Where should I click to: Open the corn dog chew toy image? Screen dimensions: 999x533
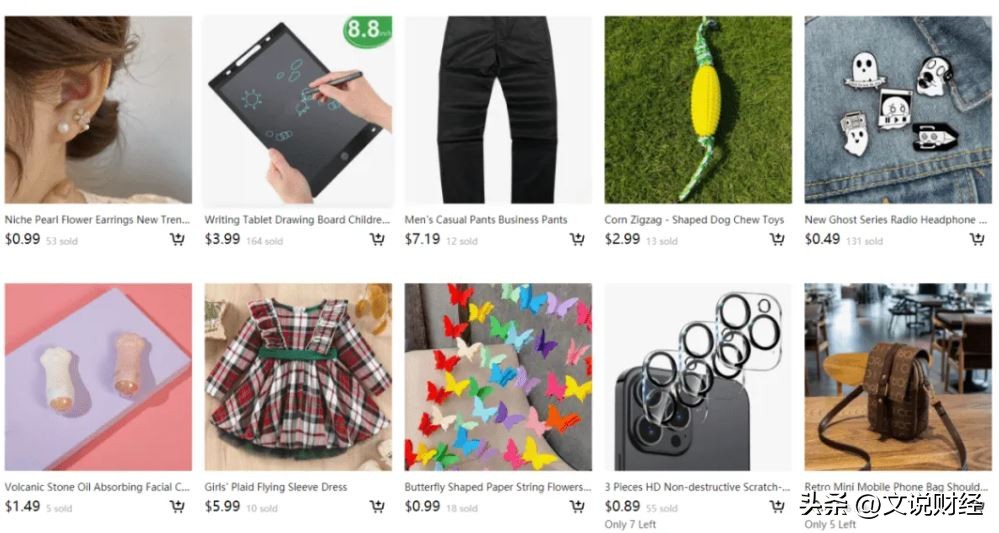tap(698, 110)
